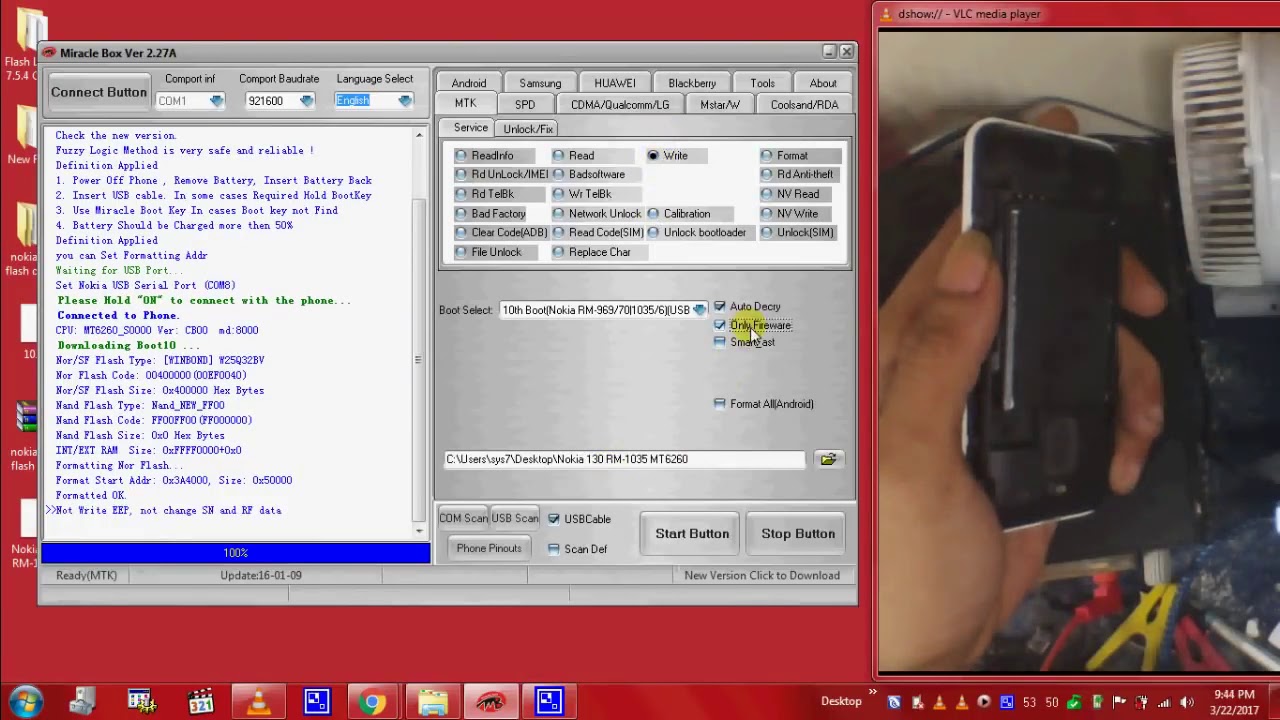Expand the Boot Select dropdown
Image resolution: width=1280 pixels, height=720 pixels.
[x=699, y=310]
